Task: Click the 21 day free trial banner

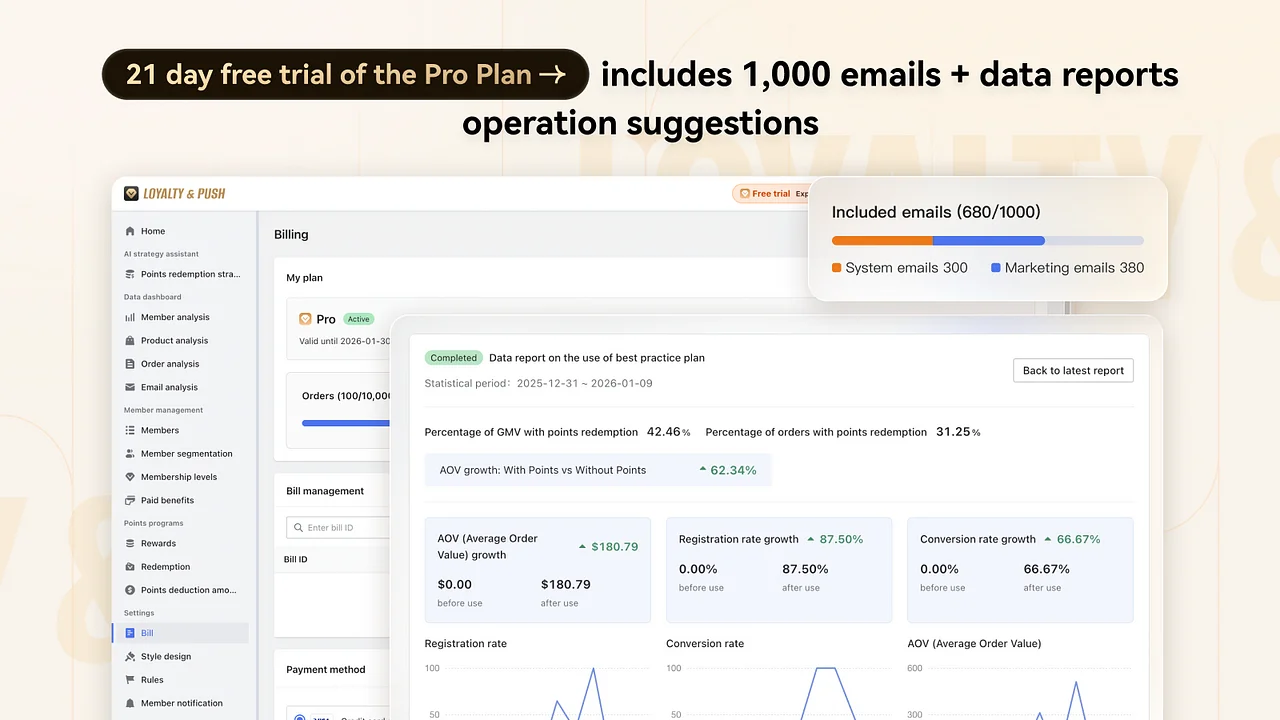Action: 345,75
